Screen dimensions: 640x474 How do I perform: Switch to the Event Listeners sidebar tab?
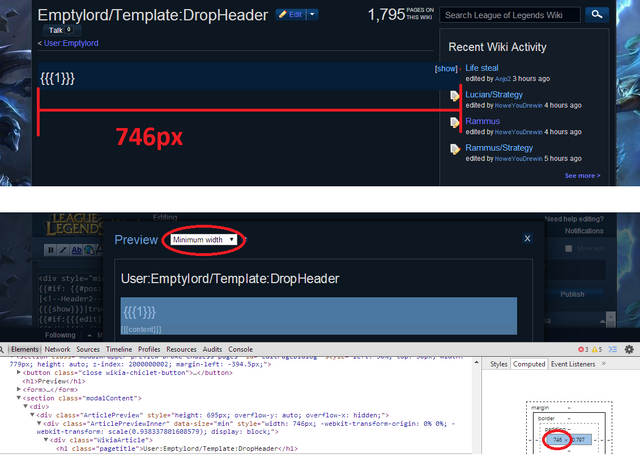(573, 364)
